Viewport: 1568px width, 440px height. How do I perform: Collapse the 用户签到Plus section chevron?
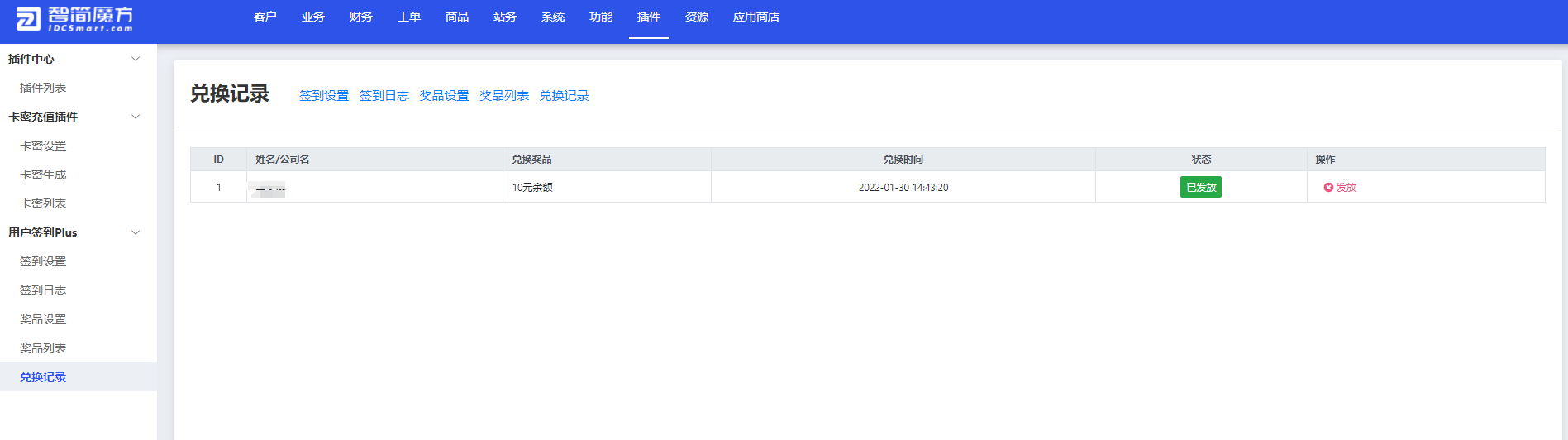[x=136, y=232]
